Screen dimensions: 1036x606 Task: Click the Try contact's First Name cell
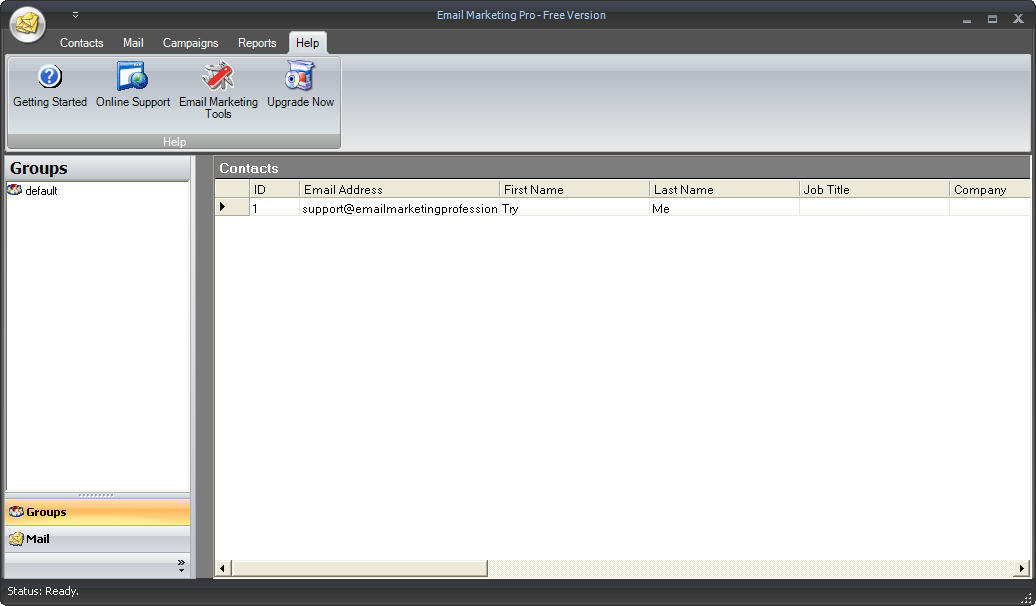click(x=573, y=208)
